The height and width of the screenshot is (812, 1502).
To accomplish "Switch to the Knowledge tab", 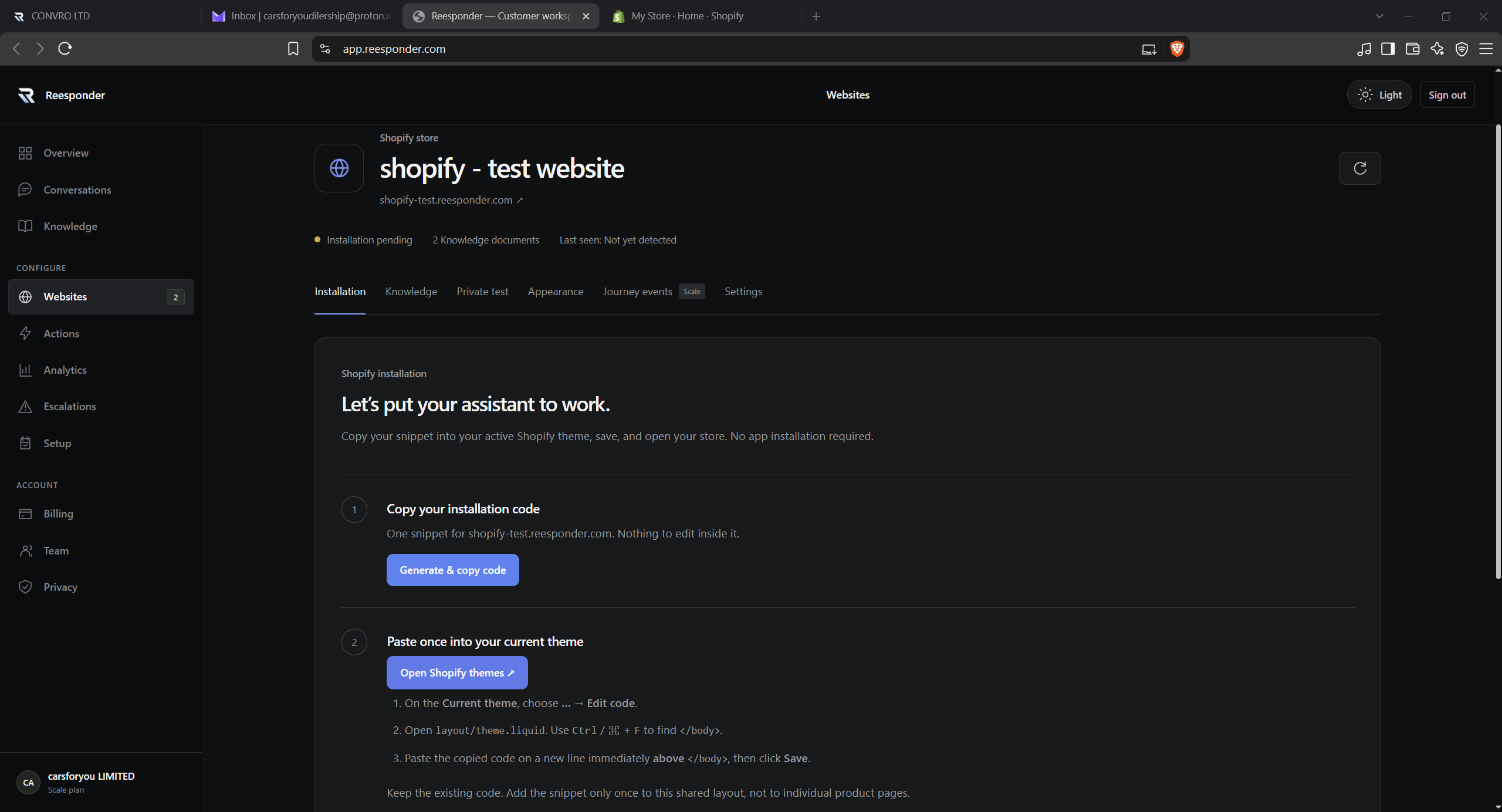I will click(411, 292).
